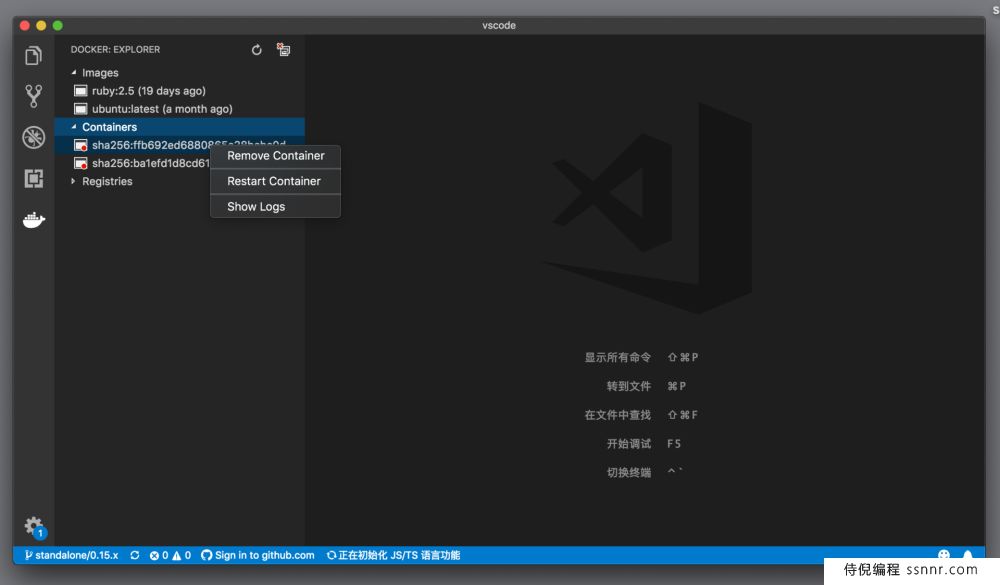Collapse the Containers tree section
This screenshot has width=1000, height=585.
pos(74,127)
